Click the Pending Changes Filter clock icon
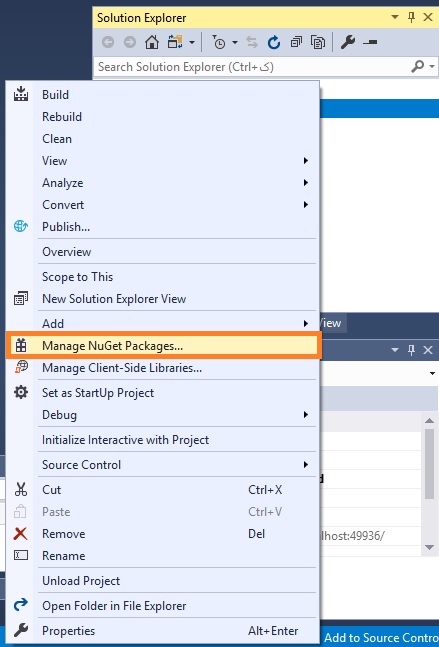Screen dimensions: 439x647 (219, 42)
